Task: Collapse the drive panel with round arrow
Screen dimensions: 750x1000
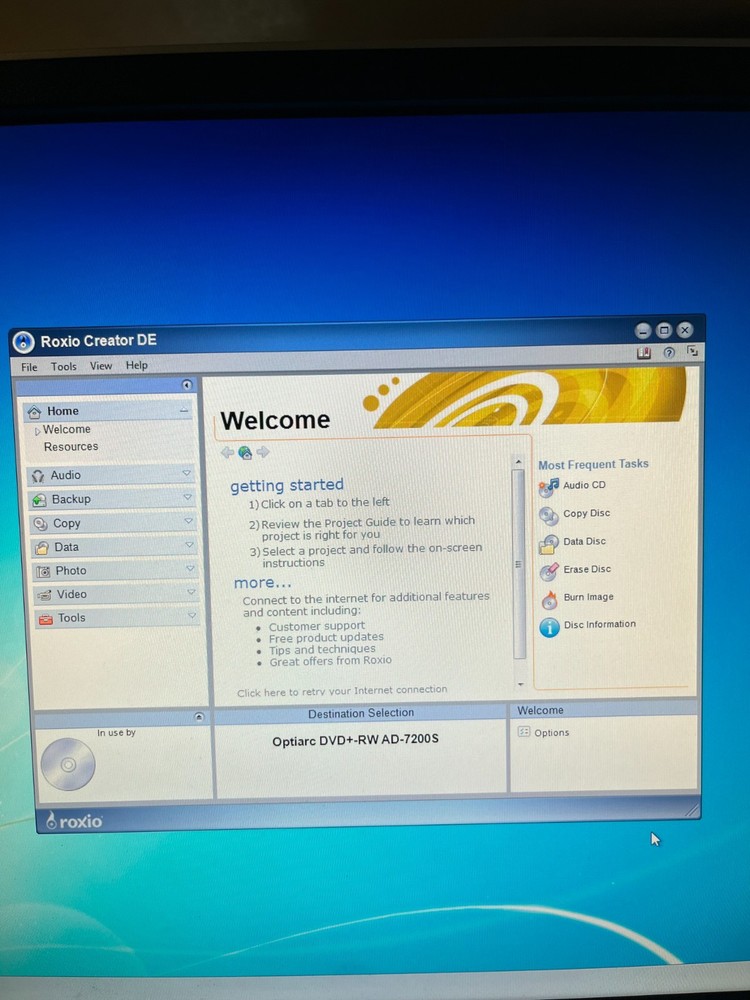Action: point(198,717)
